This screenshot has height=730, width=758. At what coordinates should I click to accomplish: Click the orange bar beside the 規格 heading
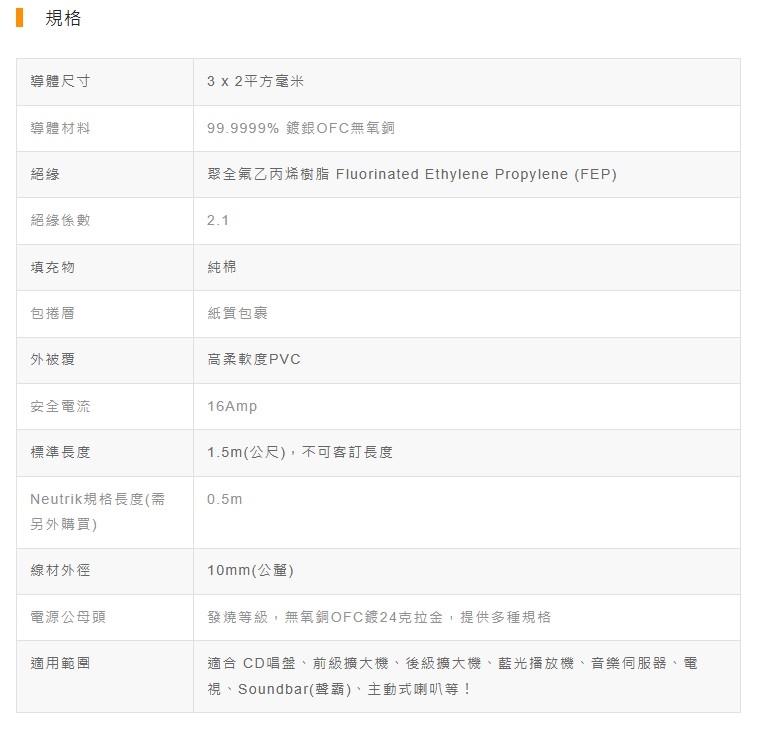[x=20, y=18]
